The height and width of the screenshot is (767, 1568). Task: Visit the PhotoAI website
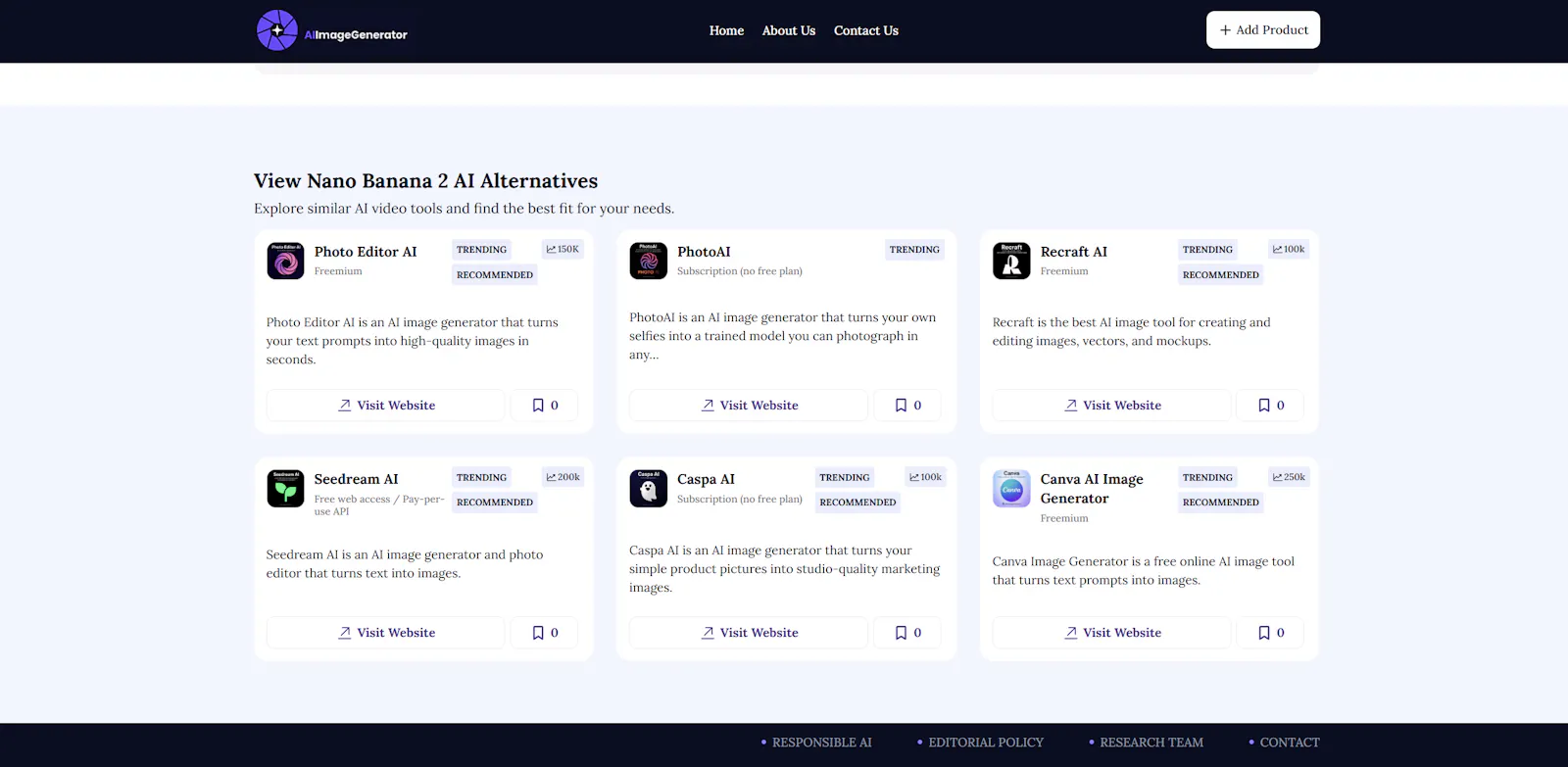[x=749, y=406]
